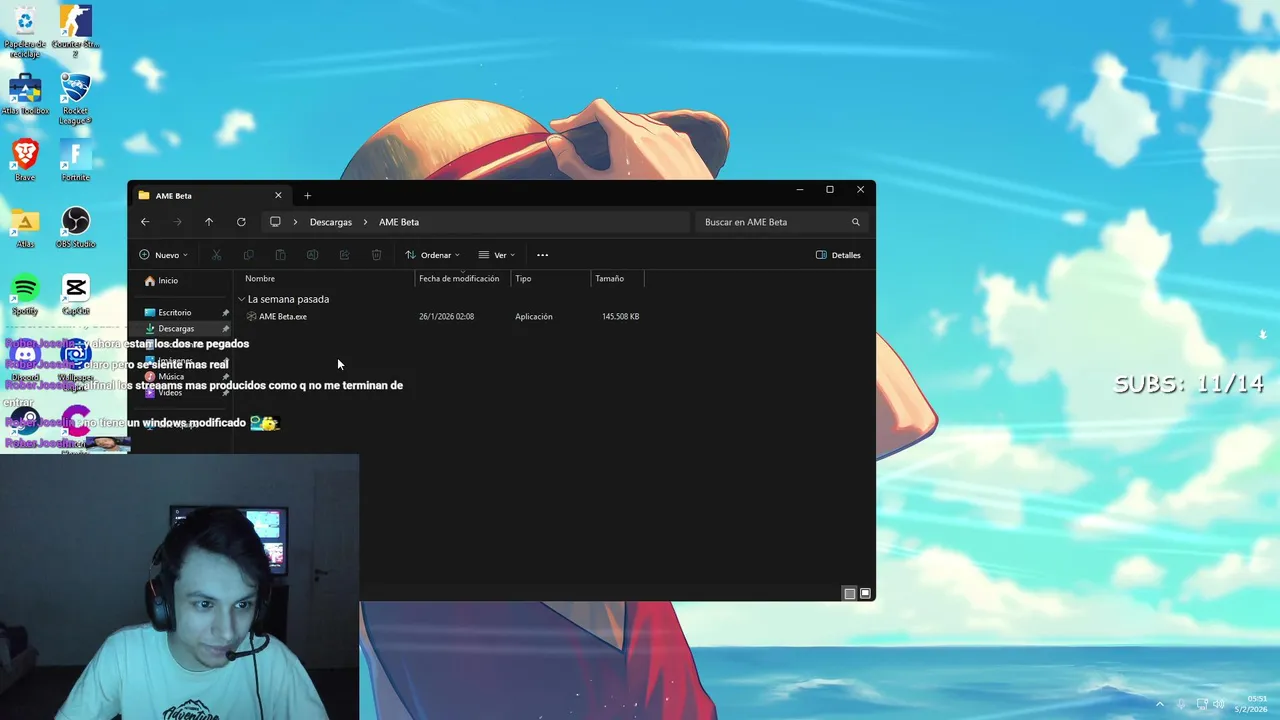Click the network tray icon in taskbar
Screen dimensions: 1280x720
point(1202,704)
